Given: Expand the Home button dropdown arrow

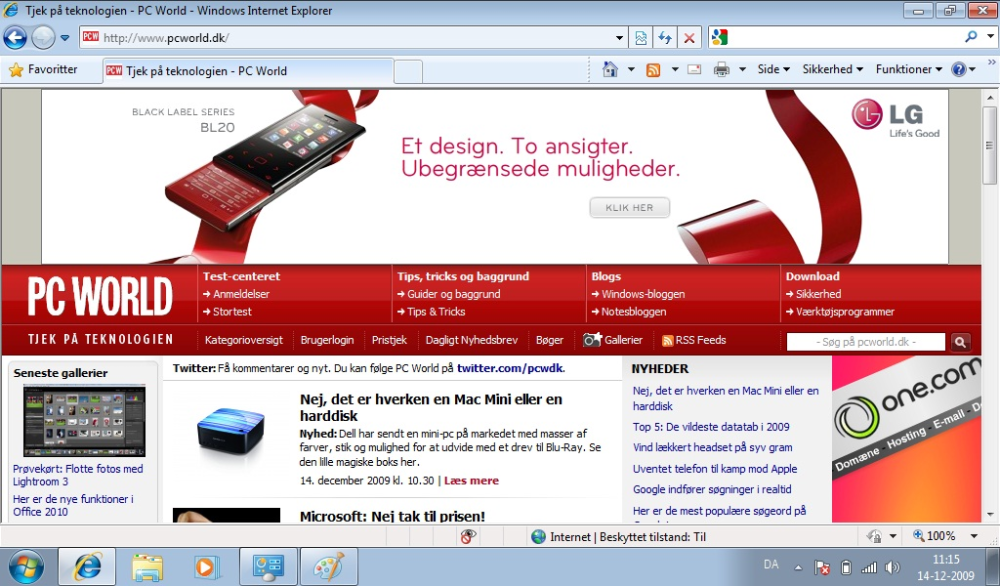Looking at the screenshot, I should click(x=631, y=70).
